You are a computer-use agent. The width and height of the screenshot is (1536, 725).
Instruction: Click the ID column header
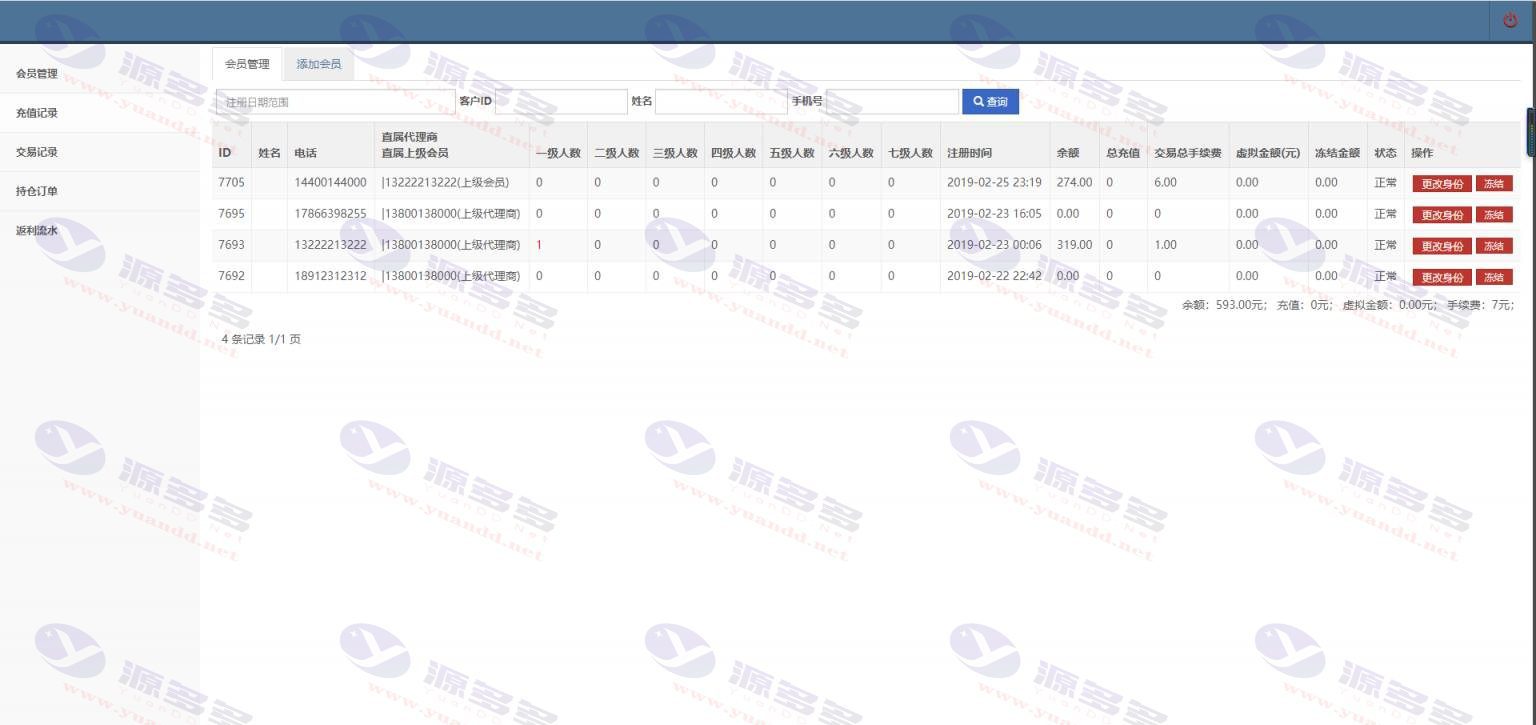pyautogui.click(x=225, y=153)
